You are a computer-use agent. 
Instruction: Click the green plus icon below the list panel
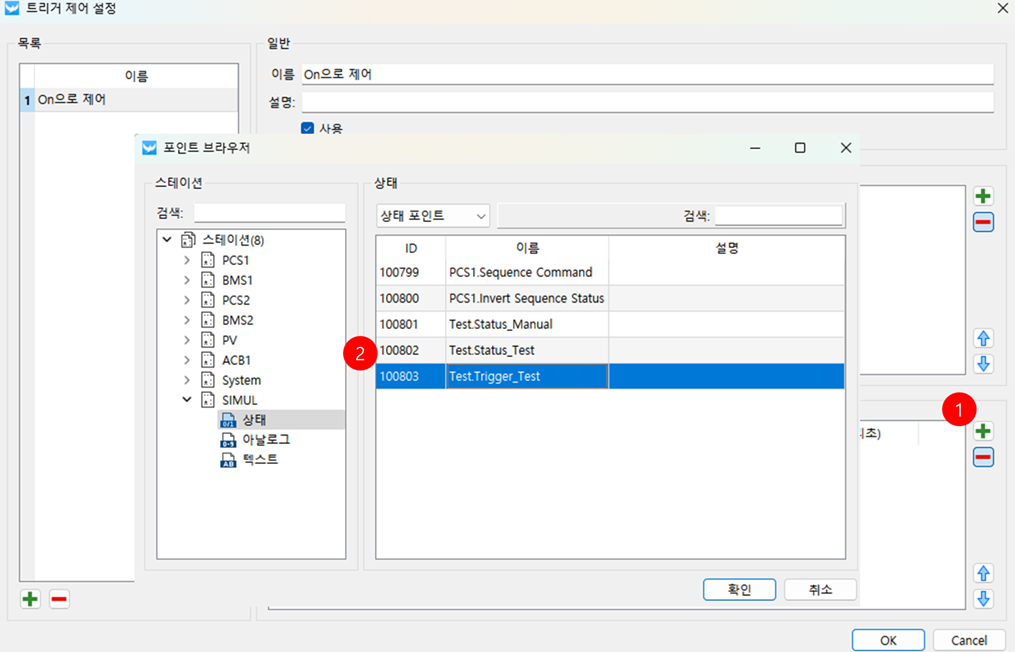[x=31, y=599]
